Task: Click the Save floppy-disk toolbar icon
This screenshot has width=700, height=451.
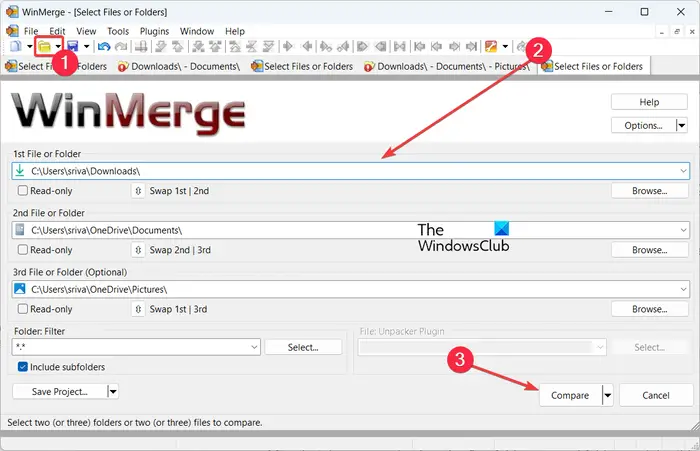Action: [72, 46]
